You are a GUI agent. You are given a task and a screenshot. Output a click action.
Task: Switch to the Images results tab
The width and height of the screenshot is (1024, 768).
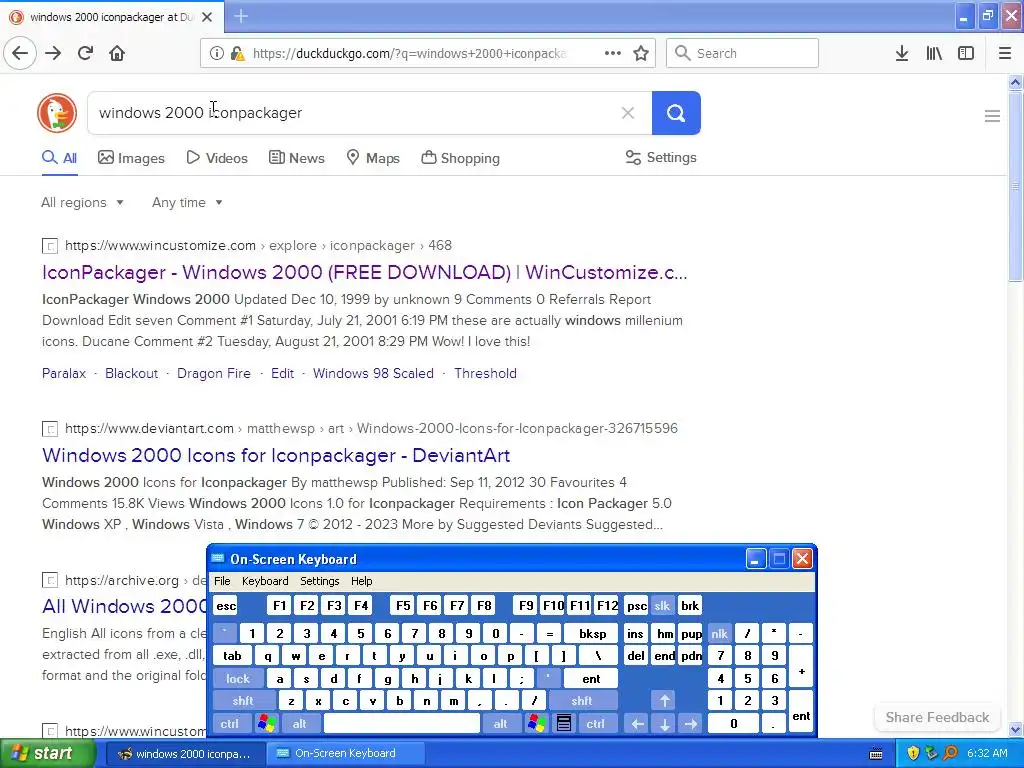tap(131, 158)
